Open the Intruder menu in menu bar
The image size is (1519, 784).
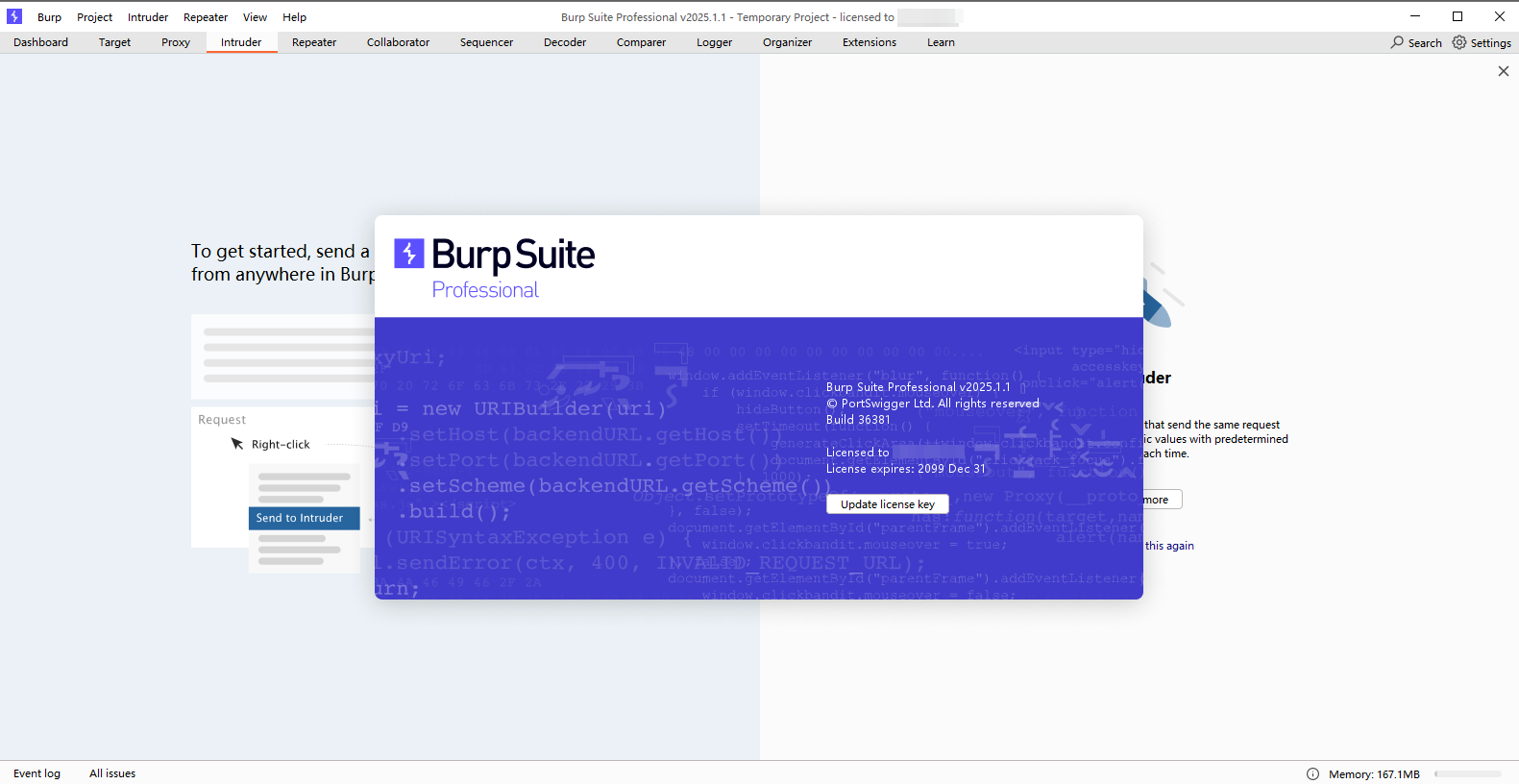148,17
